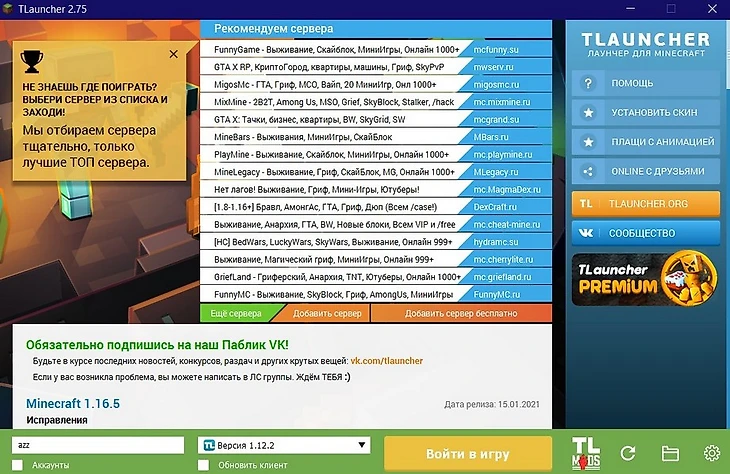The image size is (730, 474).
Task: Open Установить скин menu item
Action: (646, 113)
